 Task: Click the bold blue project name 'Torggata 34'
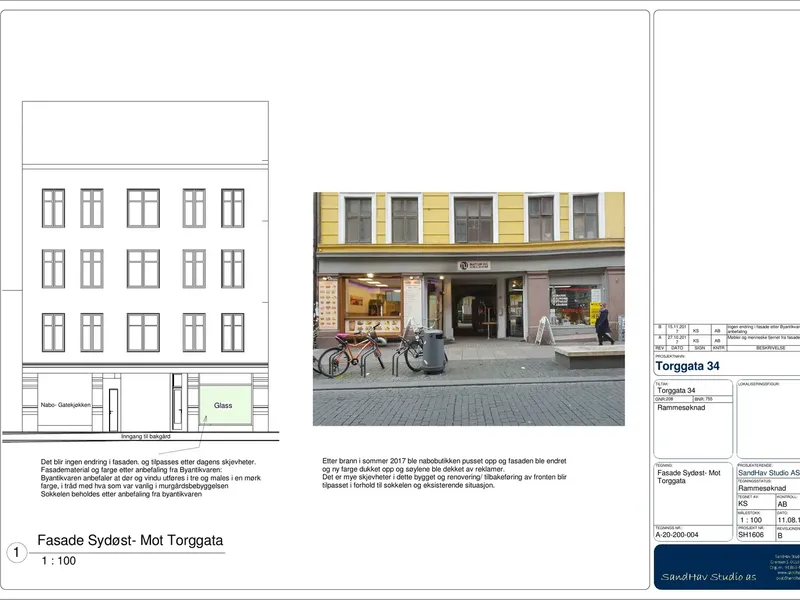(x=687, y=366)
